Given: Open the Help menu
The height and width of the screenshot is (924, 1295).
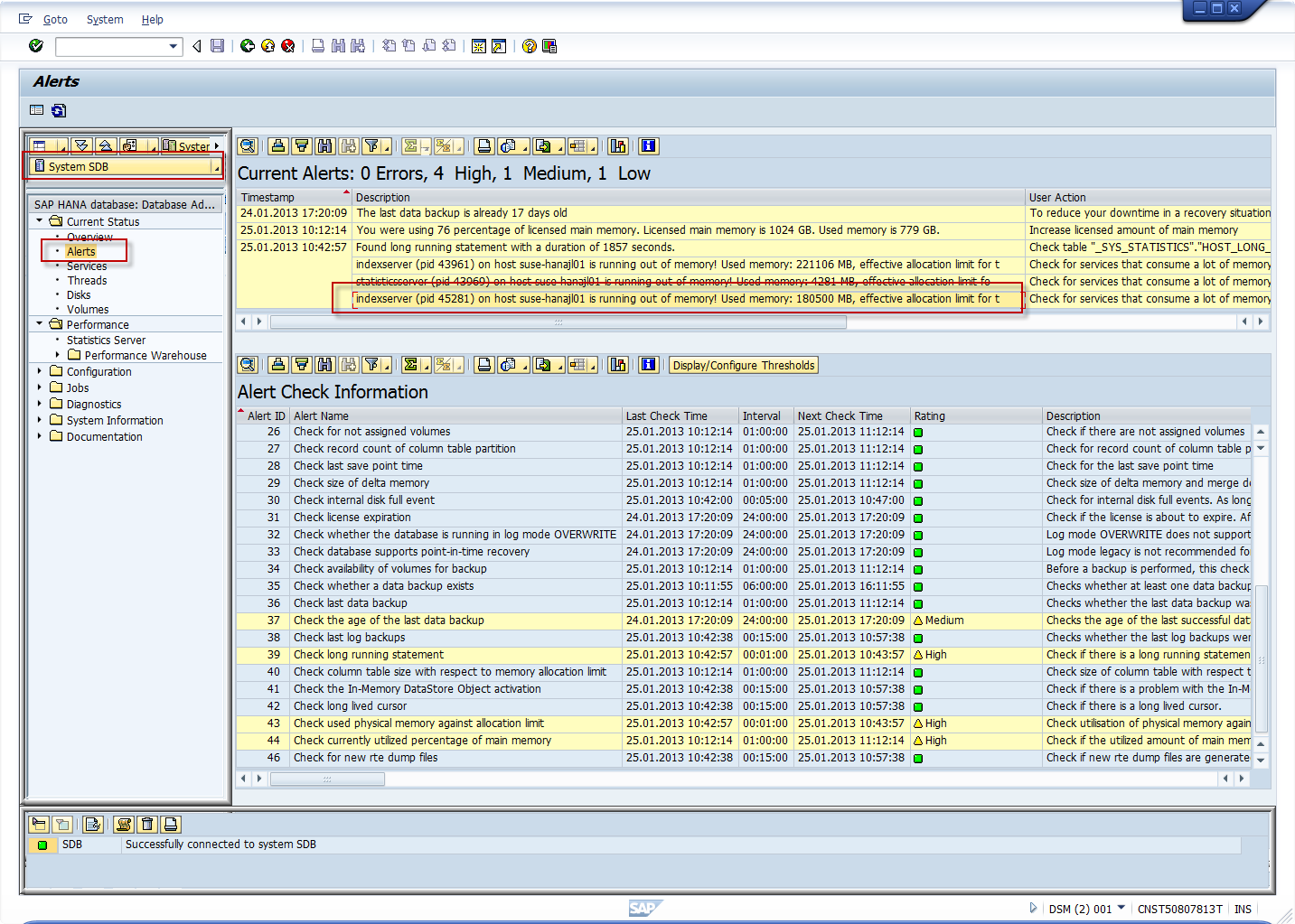Looking at the screenshot, I should (153, 19).
